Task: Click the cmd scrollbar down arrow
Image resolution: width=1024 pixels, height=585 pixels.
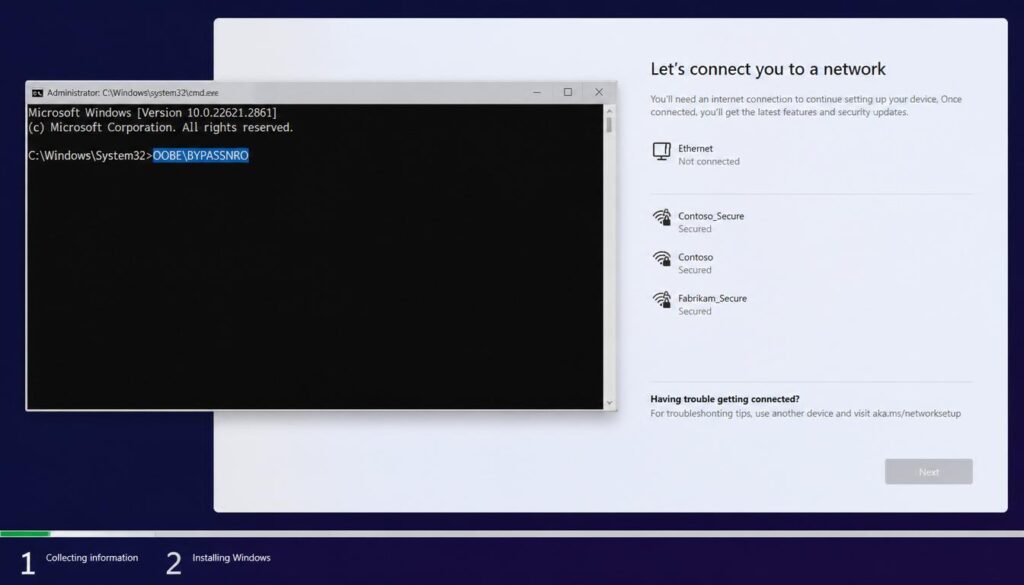Action: coord(609,403)
